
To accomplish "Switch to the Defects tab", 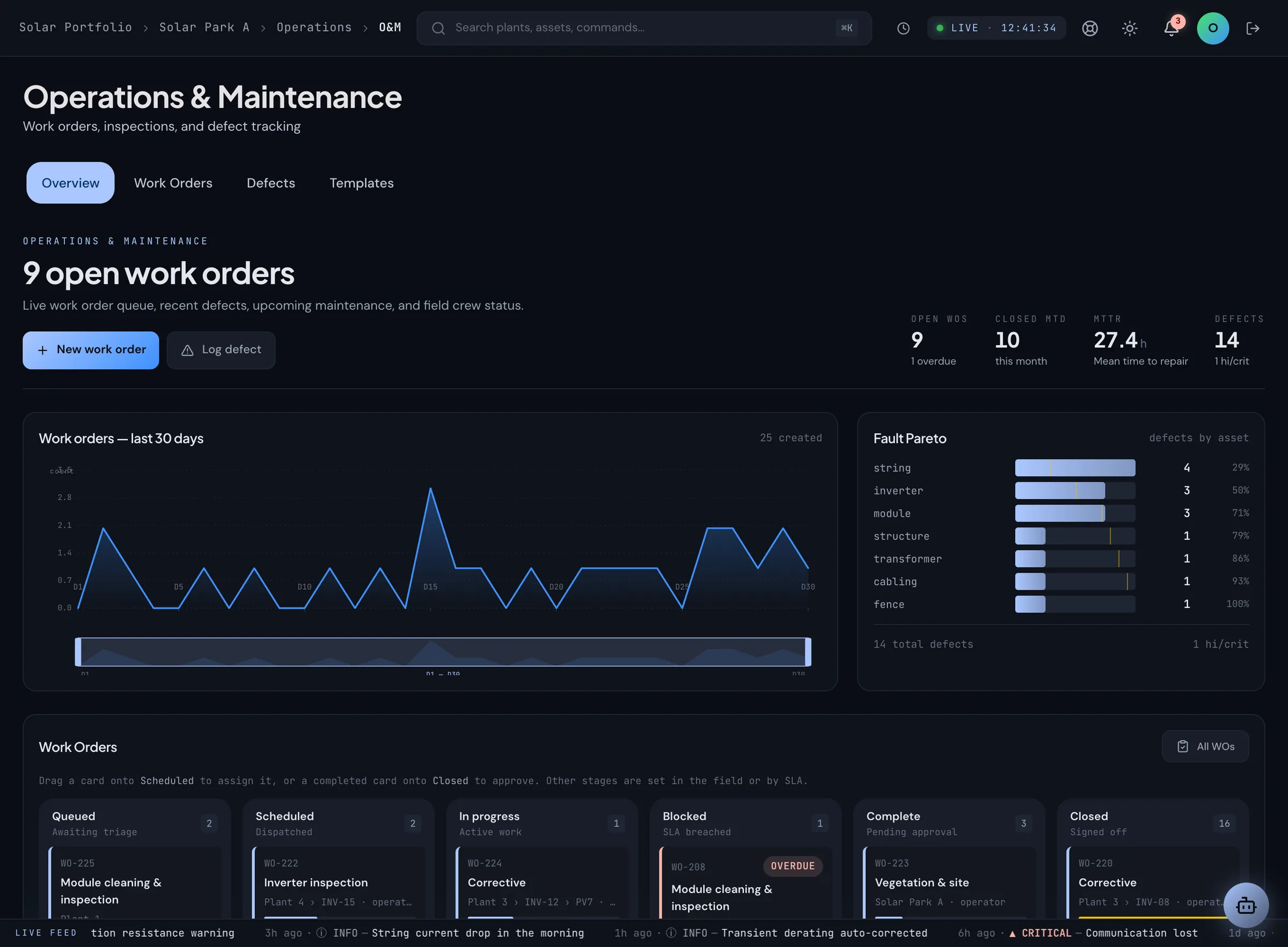I will (x=270, y=183).
